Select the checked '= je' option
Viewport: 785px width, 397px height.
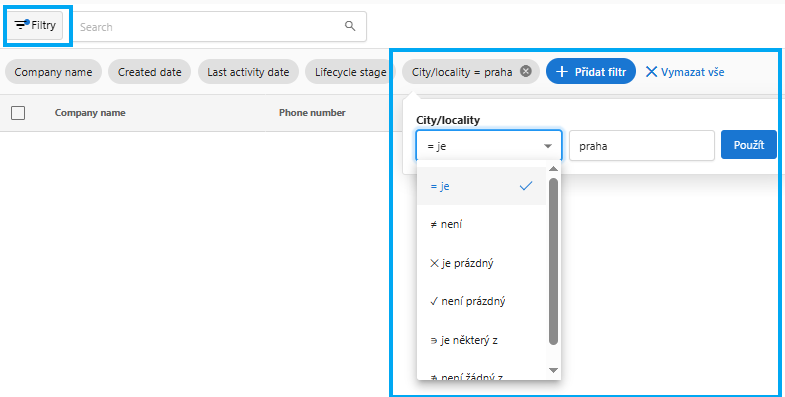[x=481, y=186]
